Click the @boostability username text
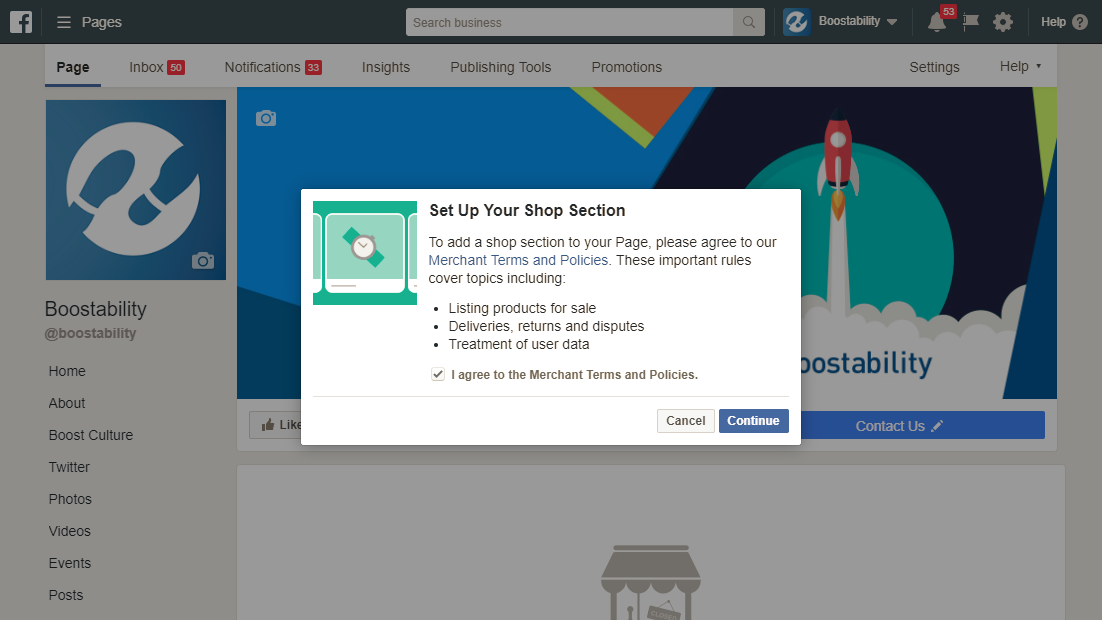The width and height of the screenshot is (1102, 620). point(91,333)
